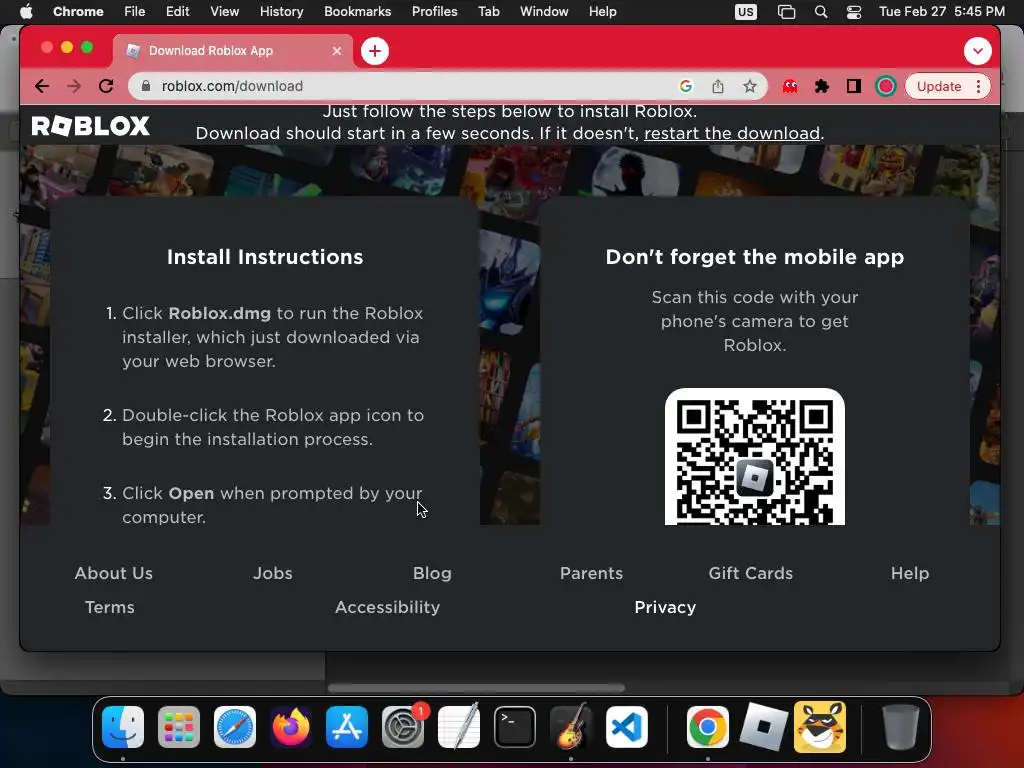1024x768 pixels.
Task: Launch GarageBand from the Dock
Action: point(571,726)
